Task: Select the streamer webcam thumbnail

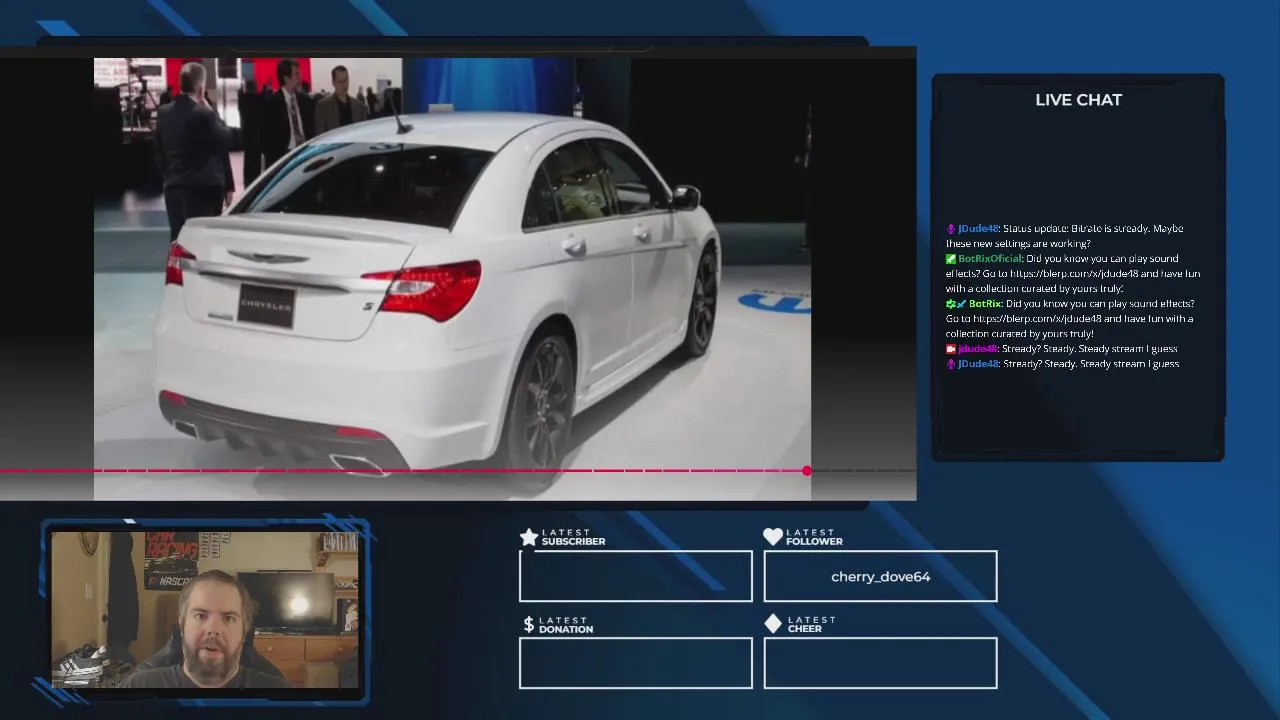Action: point(205,609)
